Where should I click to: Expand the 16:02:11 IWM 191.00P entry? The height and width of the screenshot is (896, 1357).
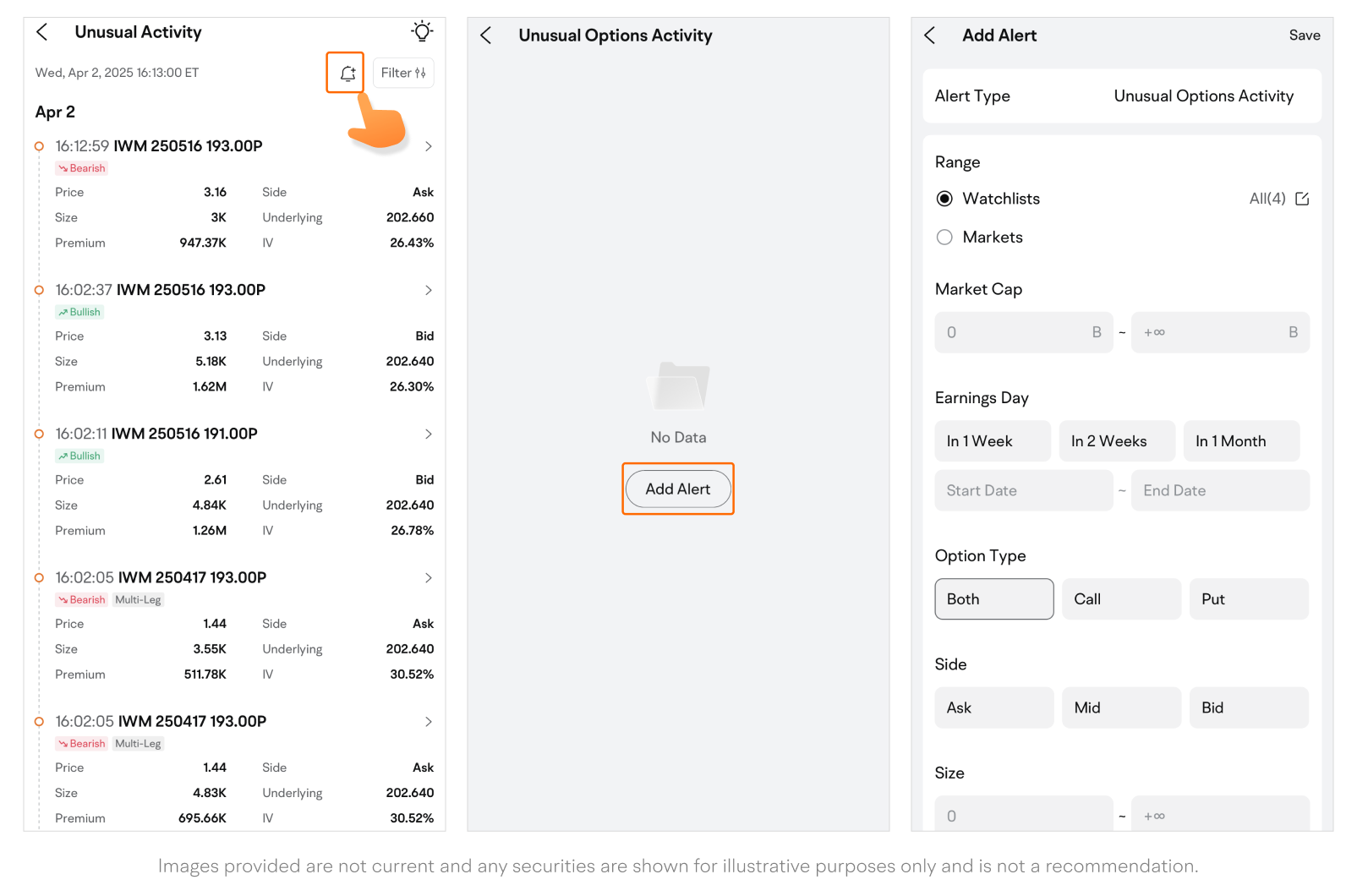(x=428, y=434)
